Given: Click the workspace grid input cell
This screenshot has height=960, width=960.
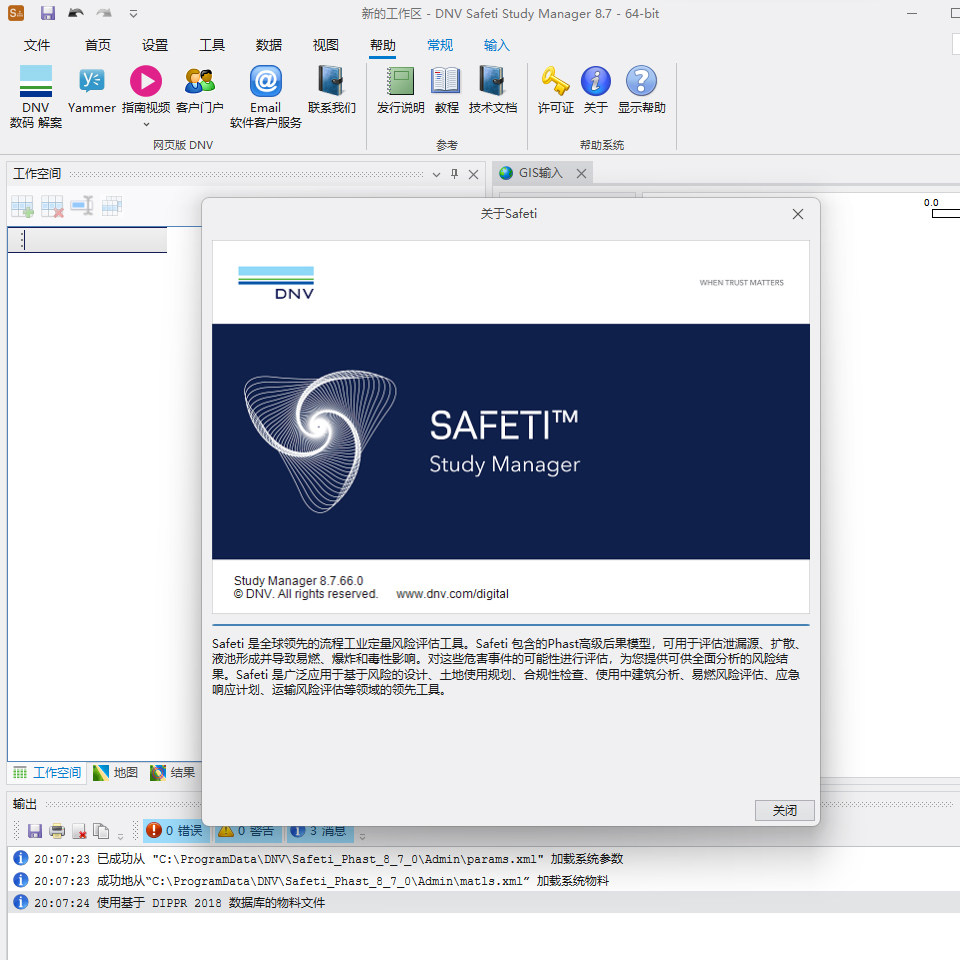Looking at the screenshot, I should (x=88, y=239).
